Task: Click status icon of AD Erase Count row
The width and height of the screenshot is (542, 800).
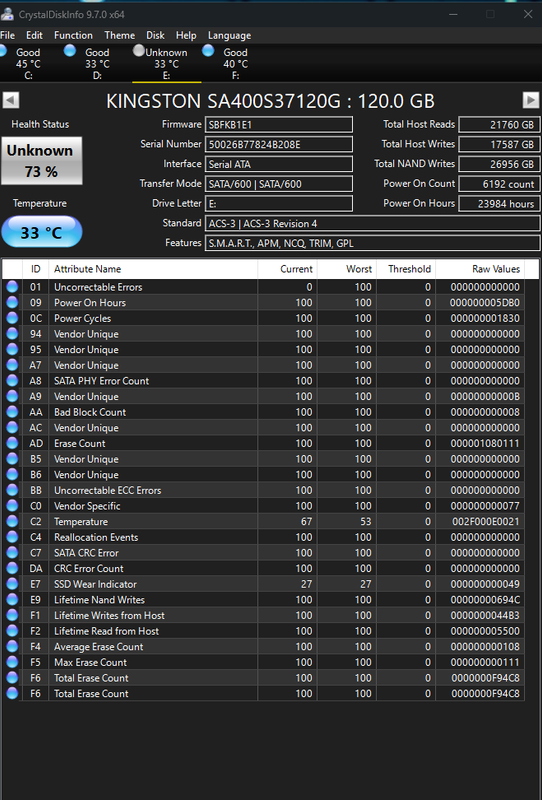Action: (12, 443)
